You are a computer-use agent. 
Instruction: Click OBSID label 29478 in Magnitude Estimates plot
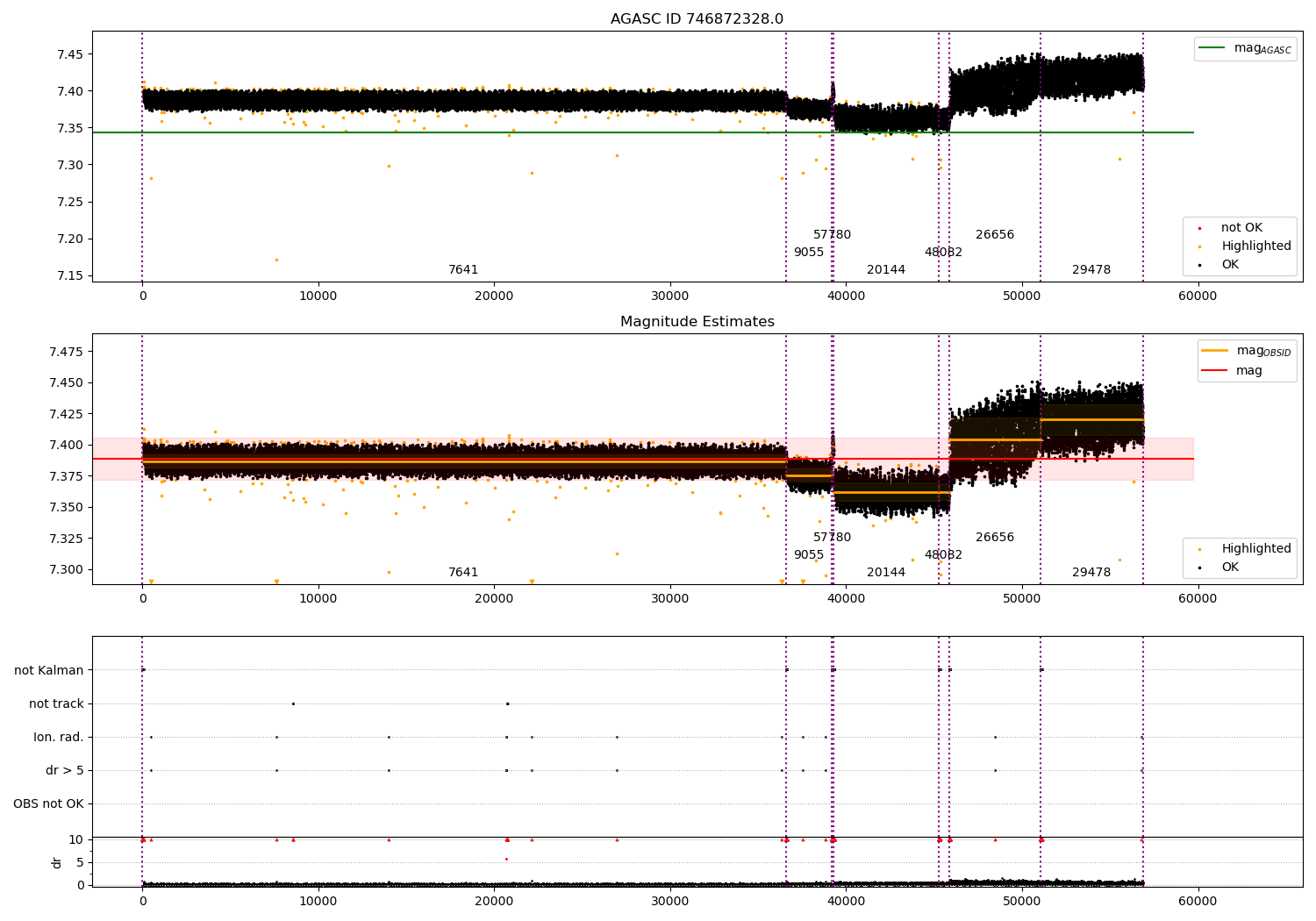[x=1091, y=573]
